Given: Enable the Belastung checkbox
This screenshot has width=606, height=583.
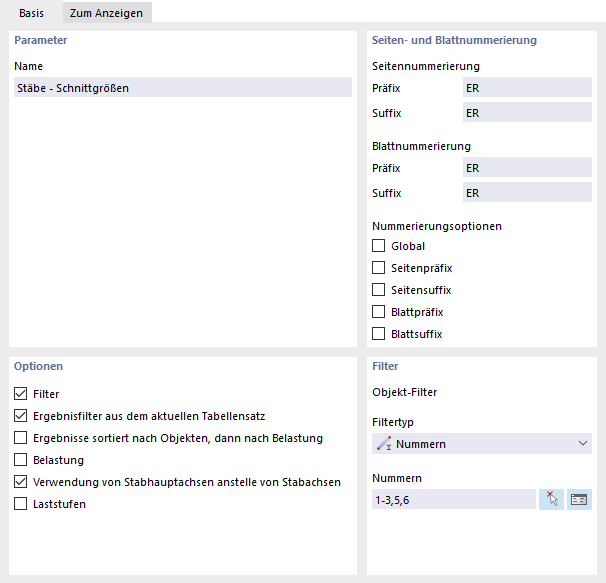Looking at the screenshot, I should pos(21,460).
